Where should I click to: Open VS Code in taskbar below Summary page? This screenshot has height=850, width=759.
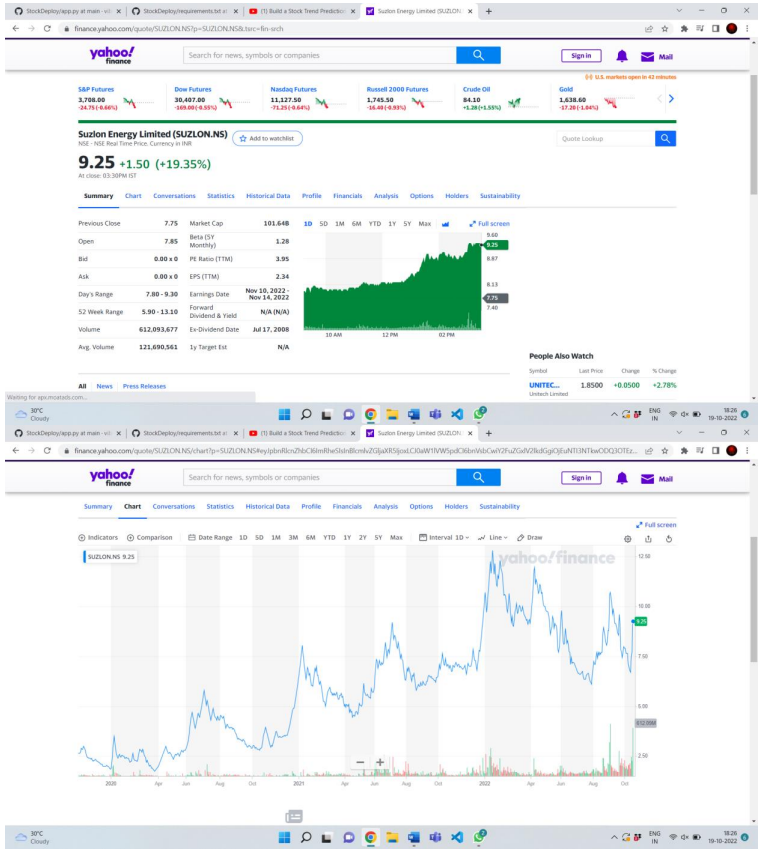click(x=457, y=415)
